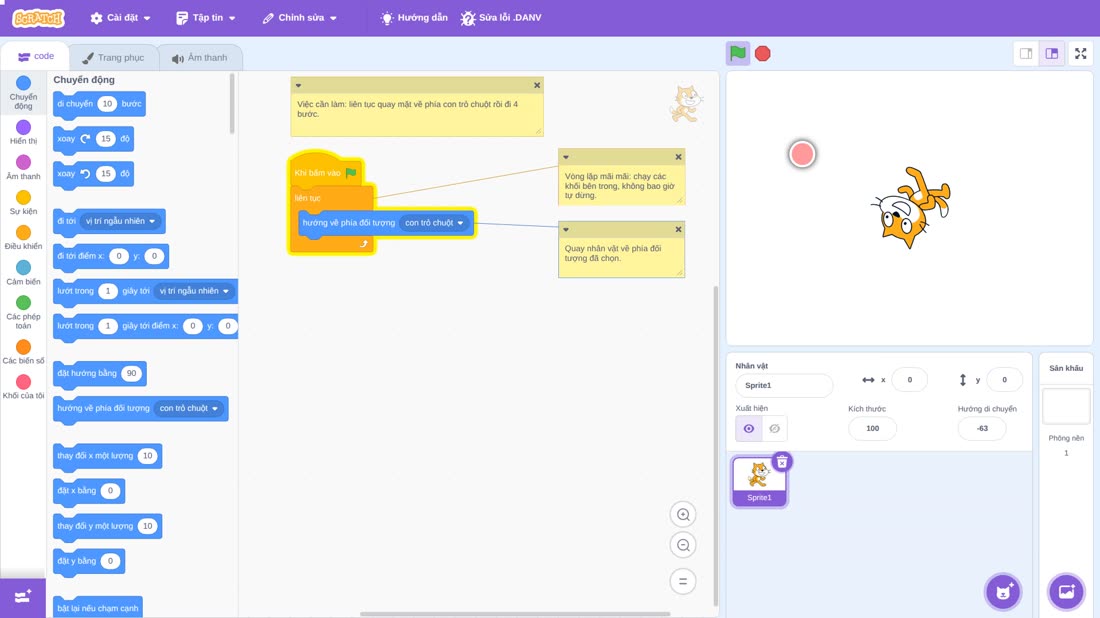
Task: Zoom out of the code workspace
Action: pyautogui.click(x=683, y=546)
